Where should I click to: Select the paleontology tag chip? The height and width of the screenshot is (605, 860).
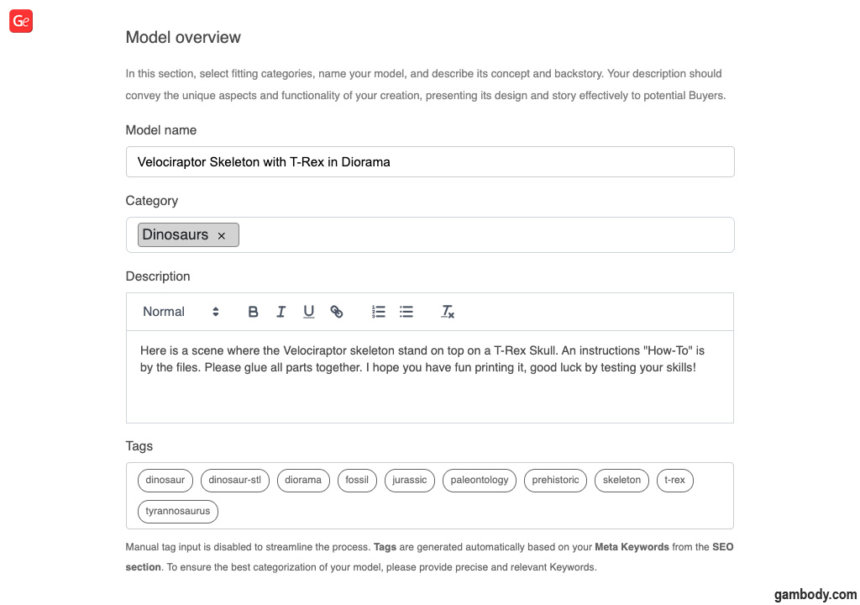[479, 480]
